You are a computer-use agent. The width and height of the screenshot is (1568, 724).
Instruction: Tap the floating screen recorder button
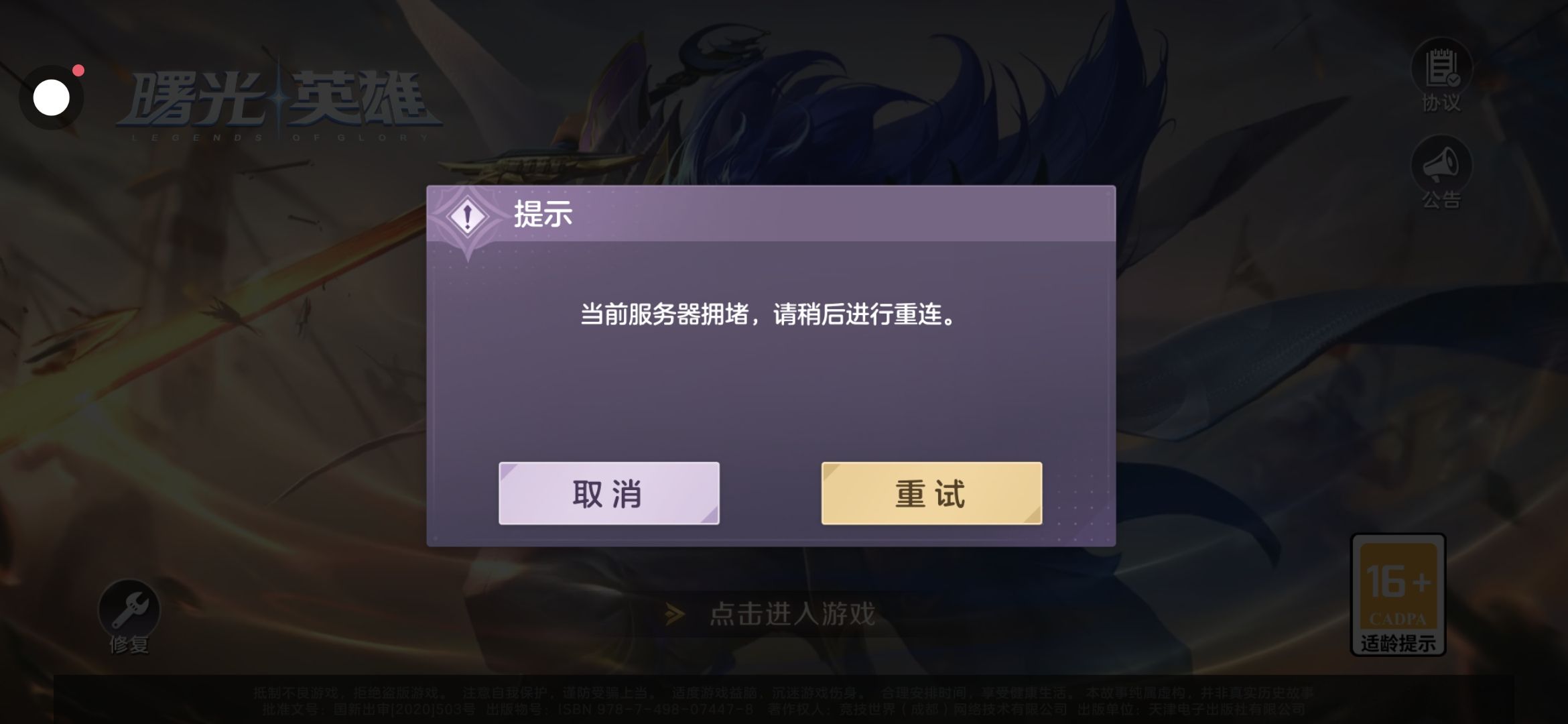[52, 98]
